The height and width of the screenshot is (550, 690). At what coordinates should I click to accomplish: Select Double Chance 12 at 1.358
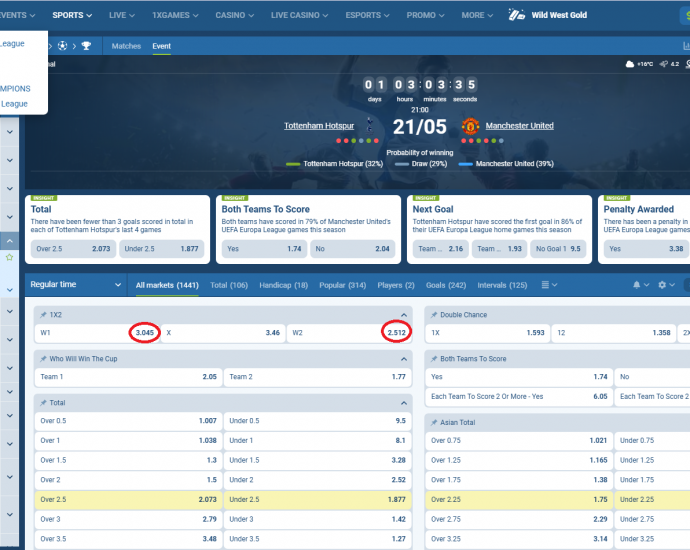pos(614,333)
